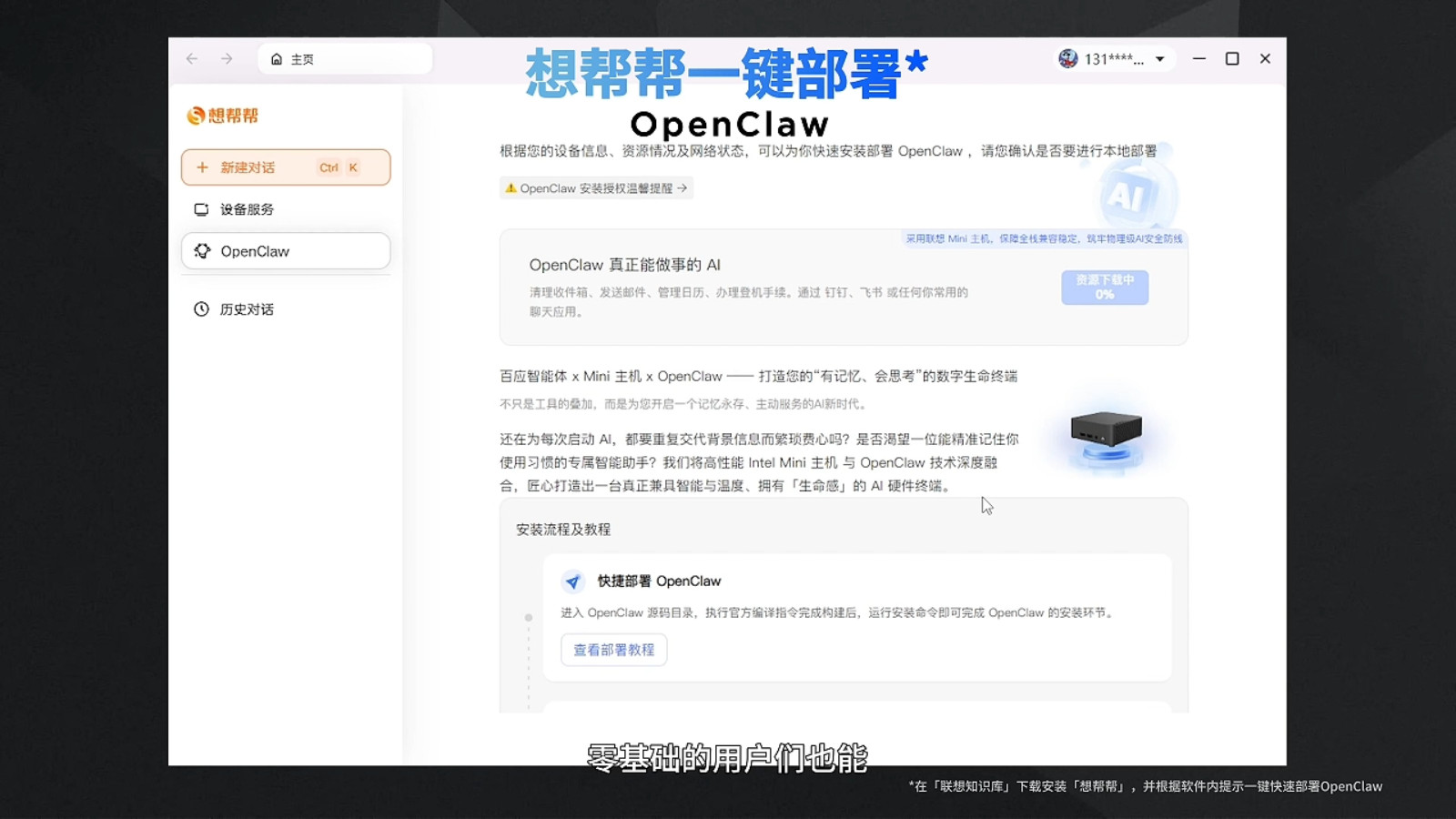Click the warning triangle icon

[x=511, y=188]
